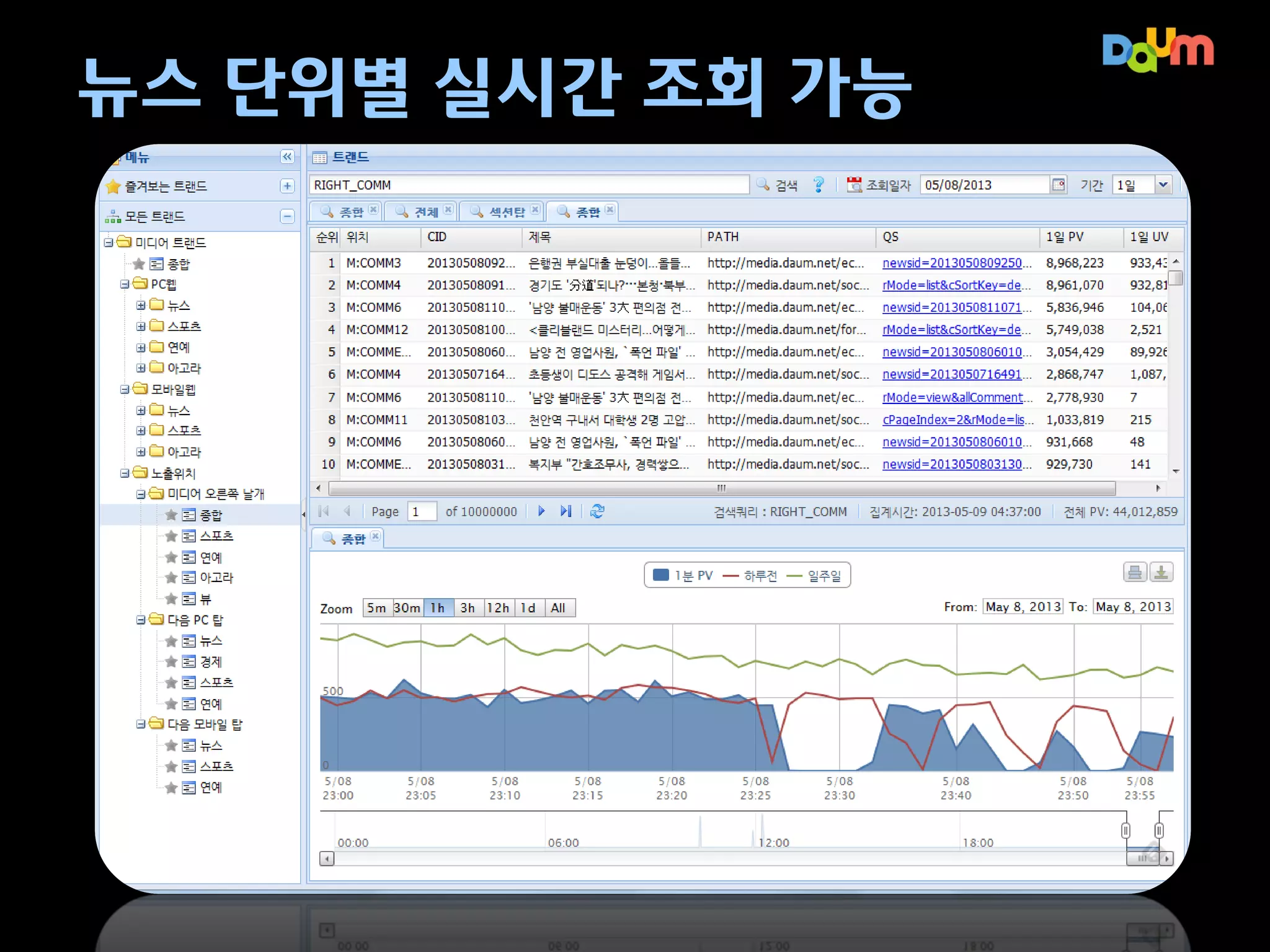1270x952 pixels.
Task: Set zoom to 3h
Action: 468,608
